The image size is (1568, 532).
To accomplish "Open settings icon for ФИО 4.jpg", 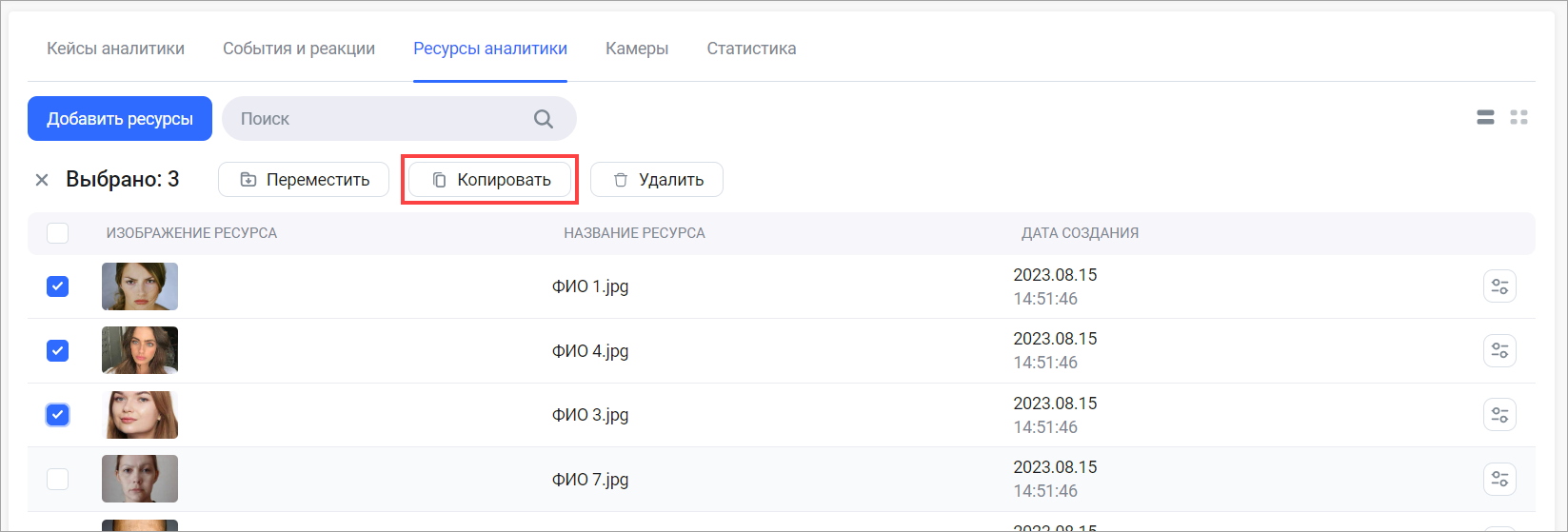I will (1499, 351).
